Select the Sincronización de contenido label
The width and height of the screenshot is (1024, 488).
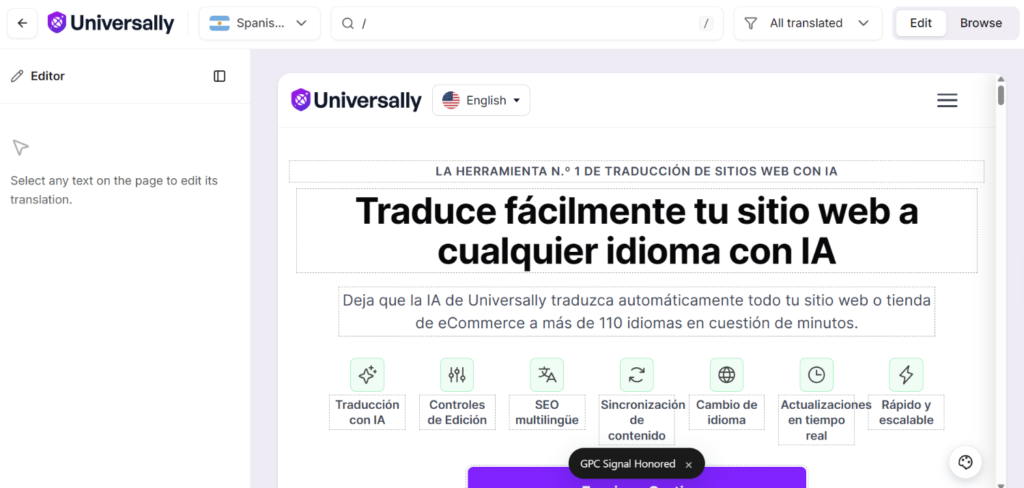coord(637,420)
